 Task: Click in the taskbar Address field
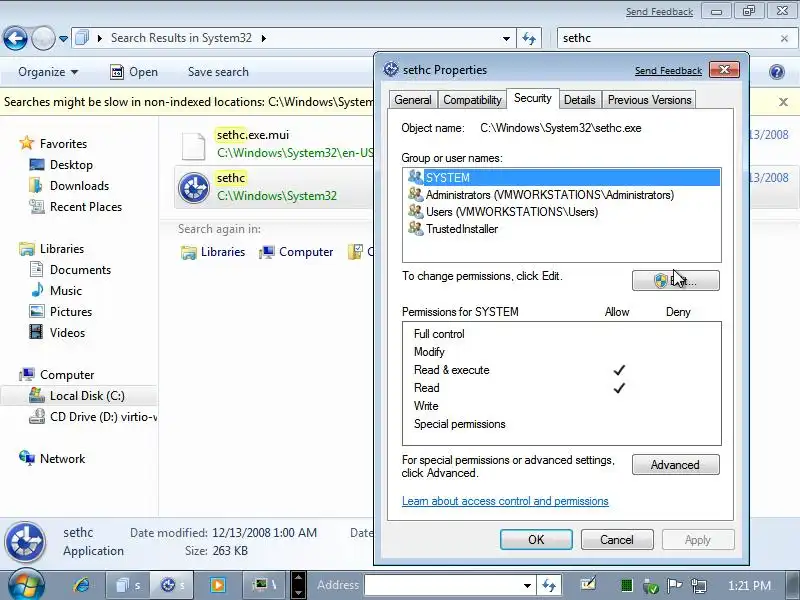[x=443, y=585]
